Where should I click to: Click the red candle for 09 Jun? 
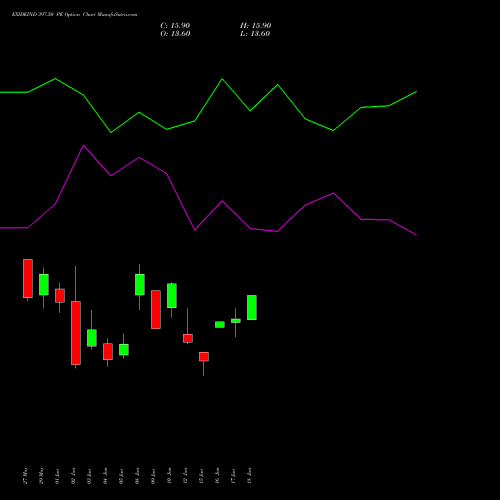[156, 310]
